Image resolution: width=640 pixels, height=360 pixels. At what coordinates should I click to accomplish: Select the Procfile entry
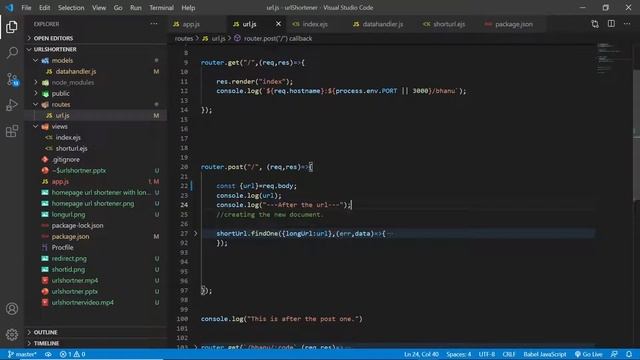62,247
